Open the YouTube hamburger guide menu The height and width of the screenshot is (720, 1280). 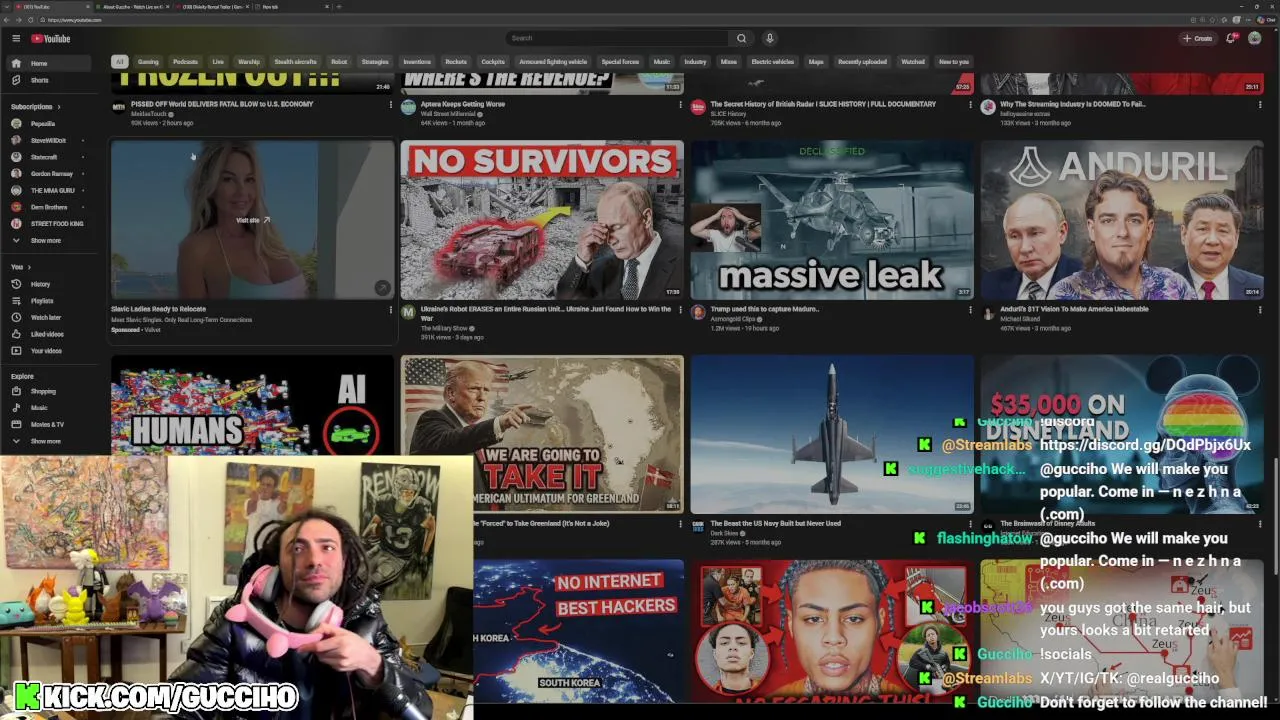click(x=16, y=38)
